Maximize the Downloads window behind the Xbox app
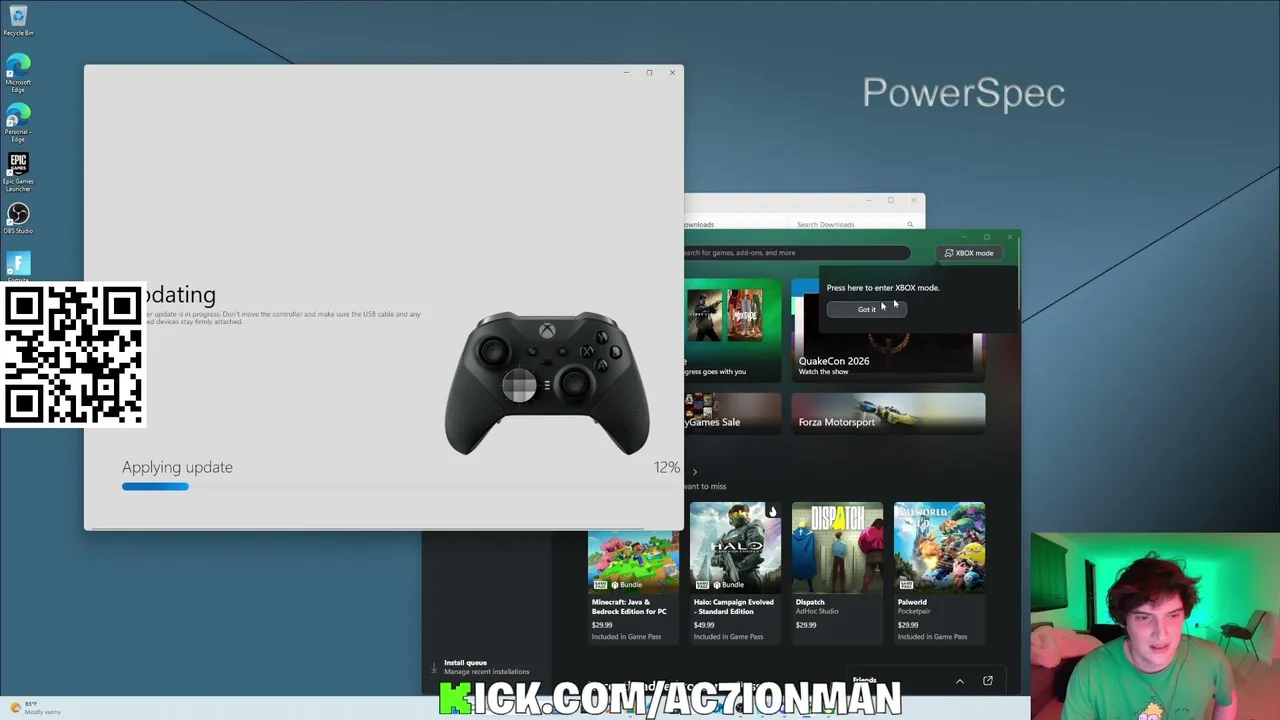 click(x=890, y=200)
